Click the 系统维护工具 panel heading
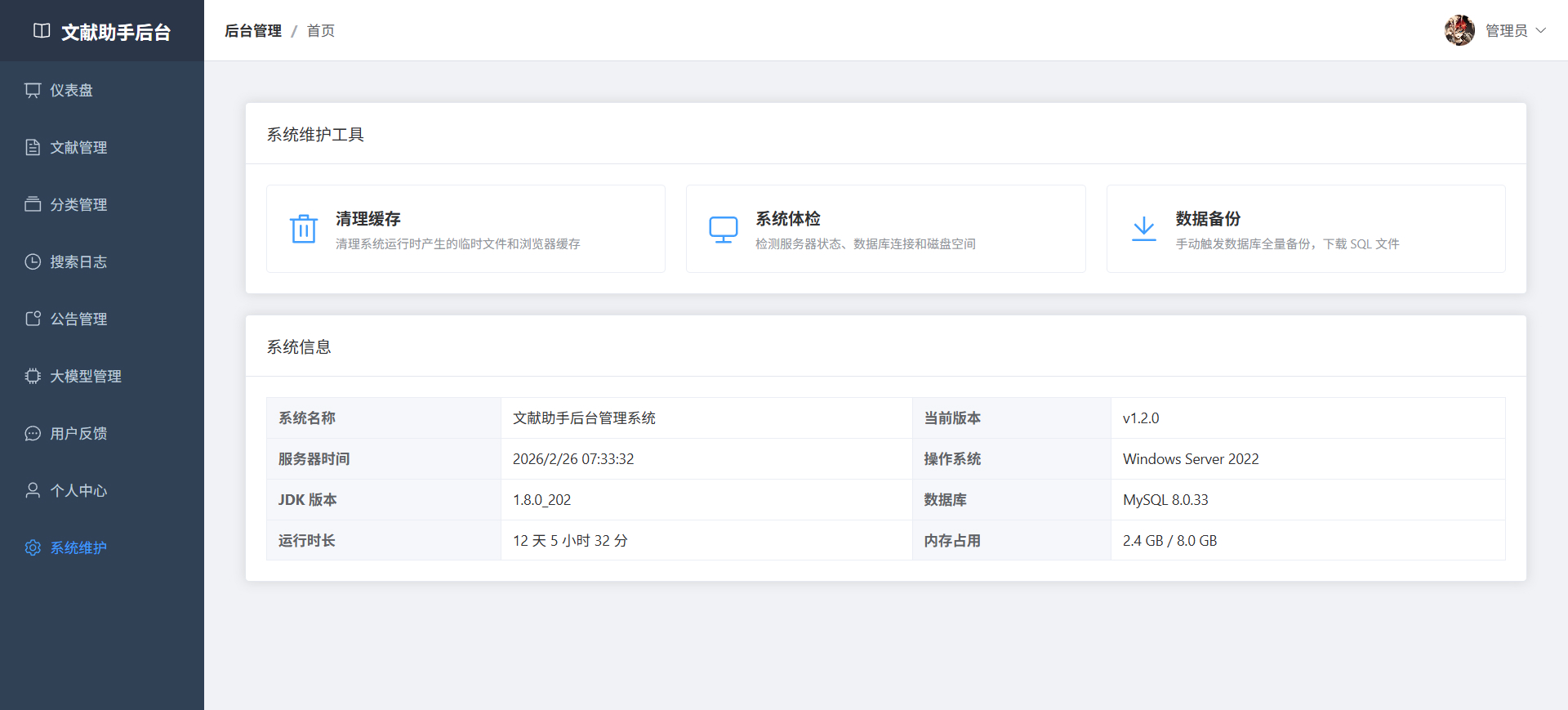The image size is (1568, 710). click(315, 134)
